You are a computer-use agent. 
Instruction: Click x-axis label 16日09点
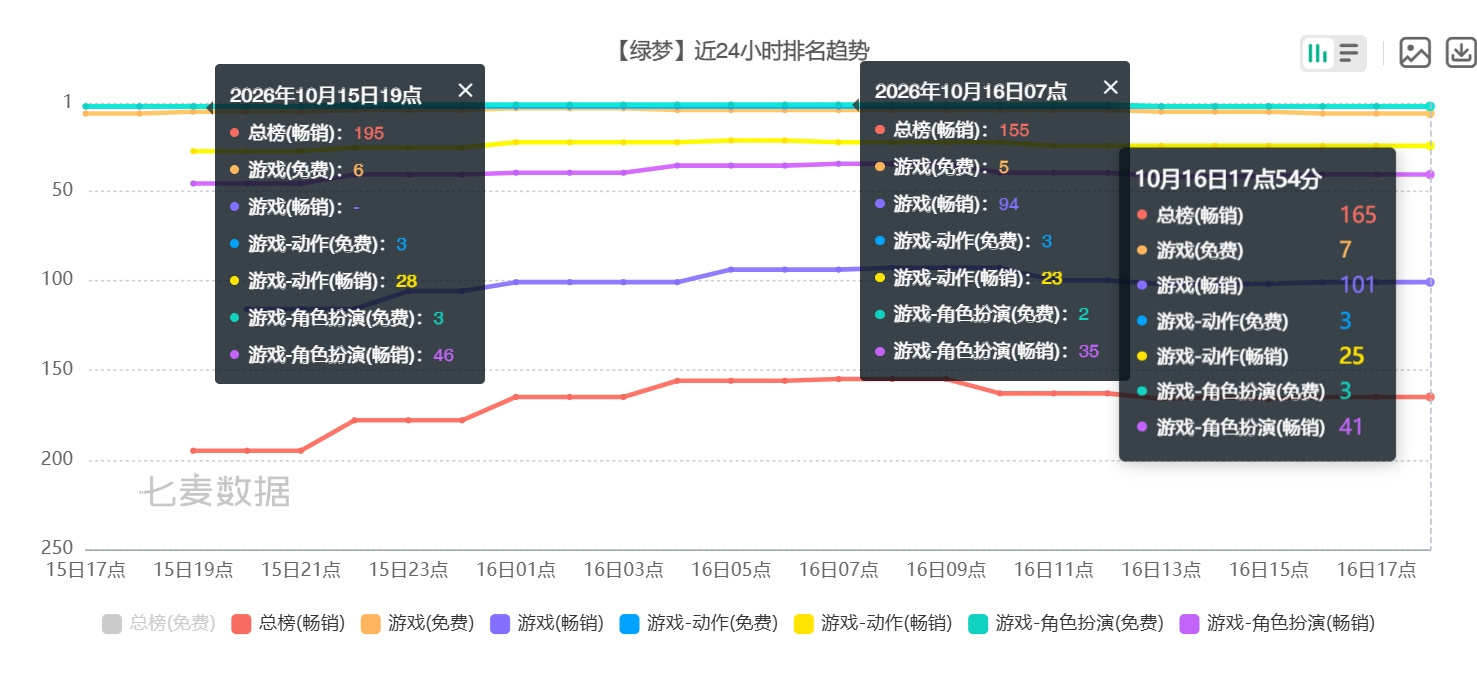[x=946, y=570]
